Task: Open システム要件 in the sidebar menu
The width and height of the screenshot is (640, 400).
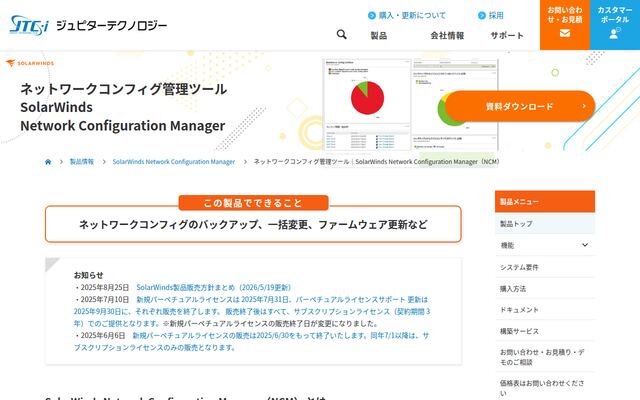Action: pyautogui.click(x=545, y=267)
